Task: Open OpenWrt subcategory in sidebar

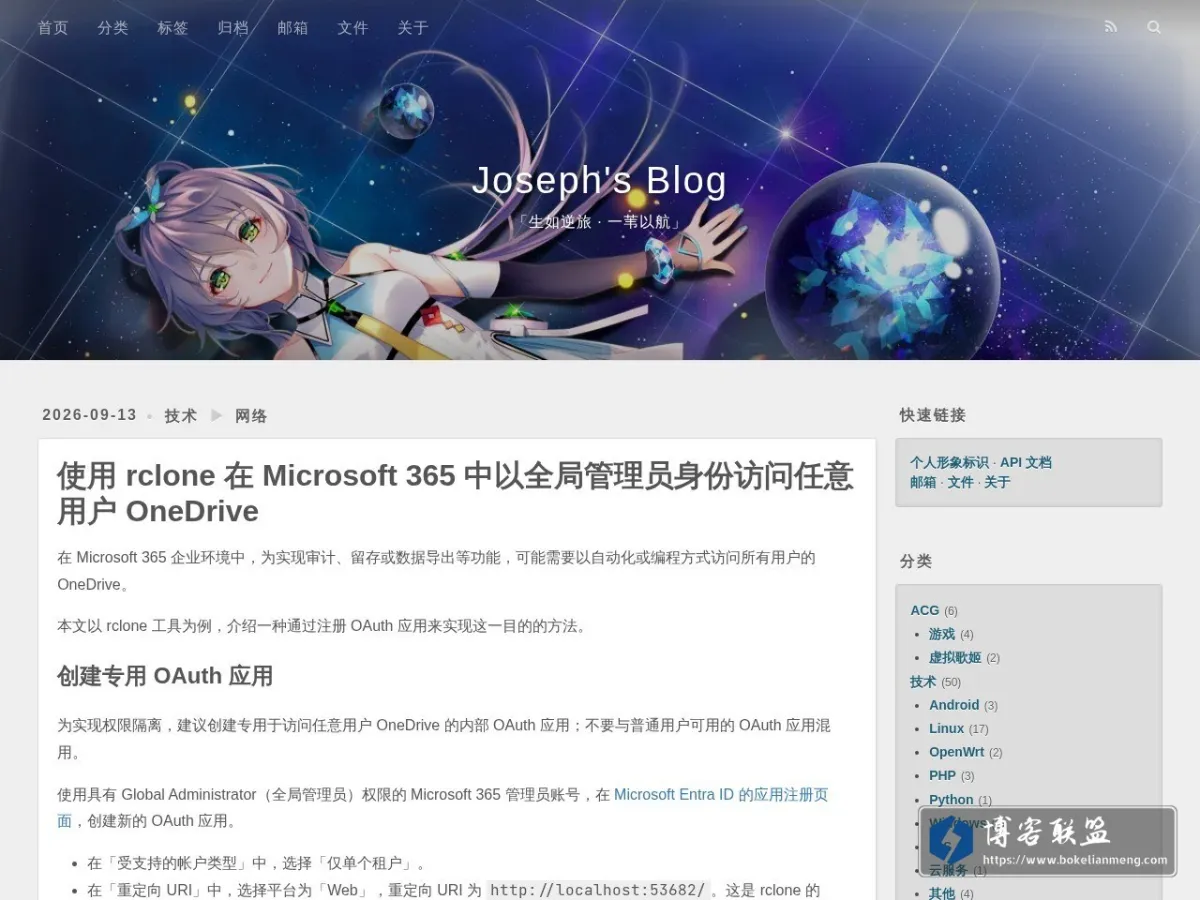Action: click(957, 752)
